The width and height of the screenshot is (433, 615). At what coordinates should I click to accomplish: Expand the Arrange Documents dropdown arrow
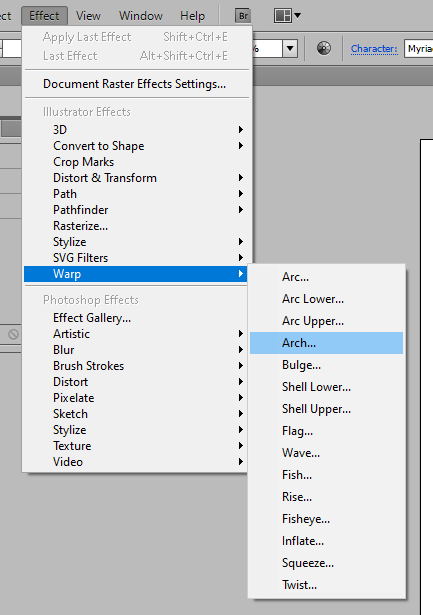298,16
